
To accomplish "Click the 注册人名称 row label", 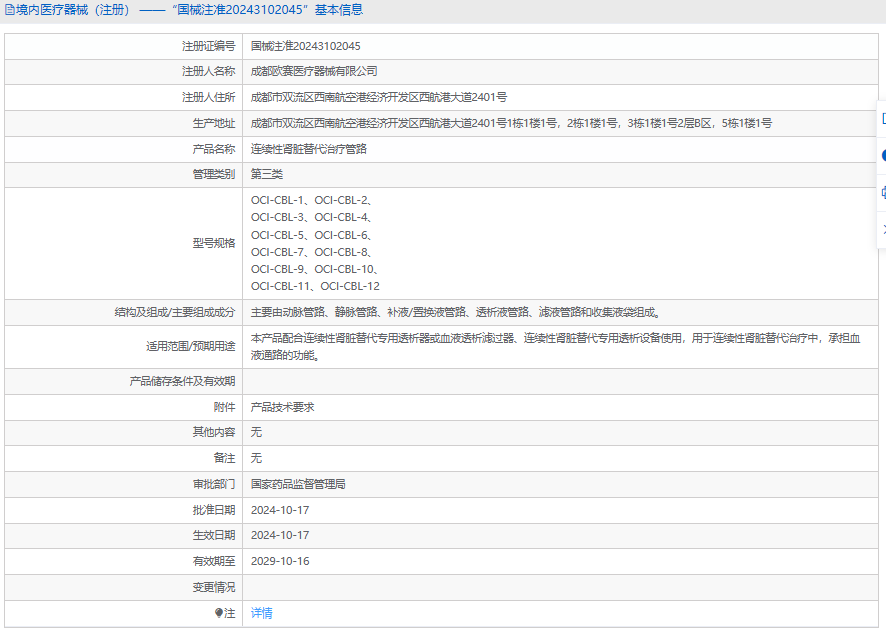I will coord(209,72).
